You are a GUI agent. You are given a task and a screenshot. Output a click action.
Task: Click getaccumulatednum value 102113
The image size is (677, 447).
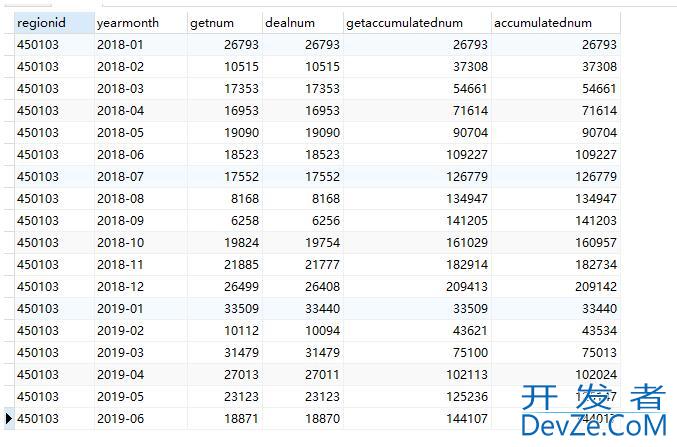point(417,375)
